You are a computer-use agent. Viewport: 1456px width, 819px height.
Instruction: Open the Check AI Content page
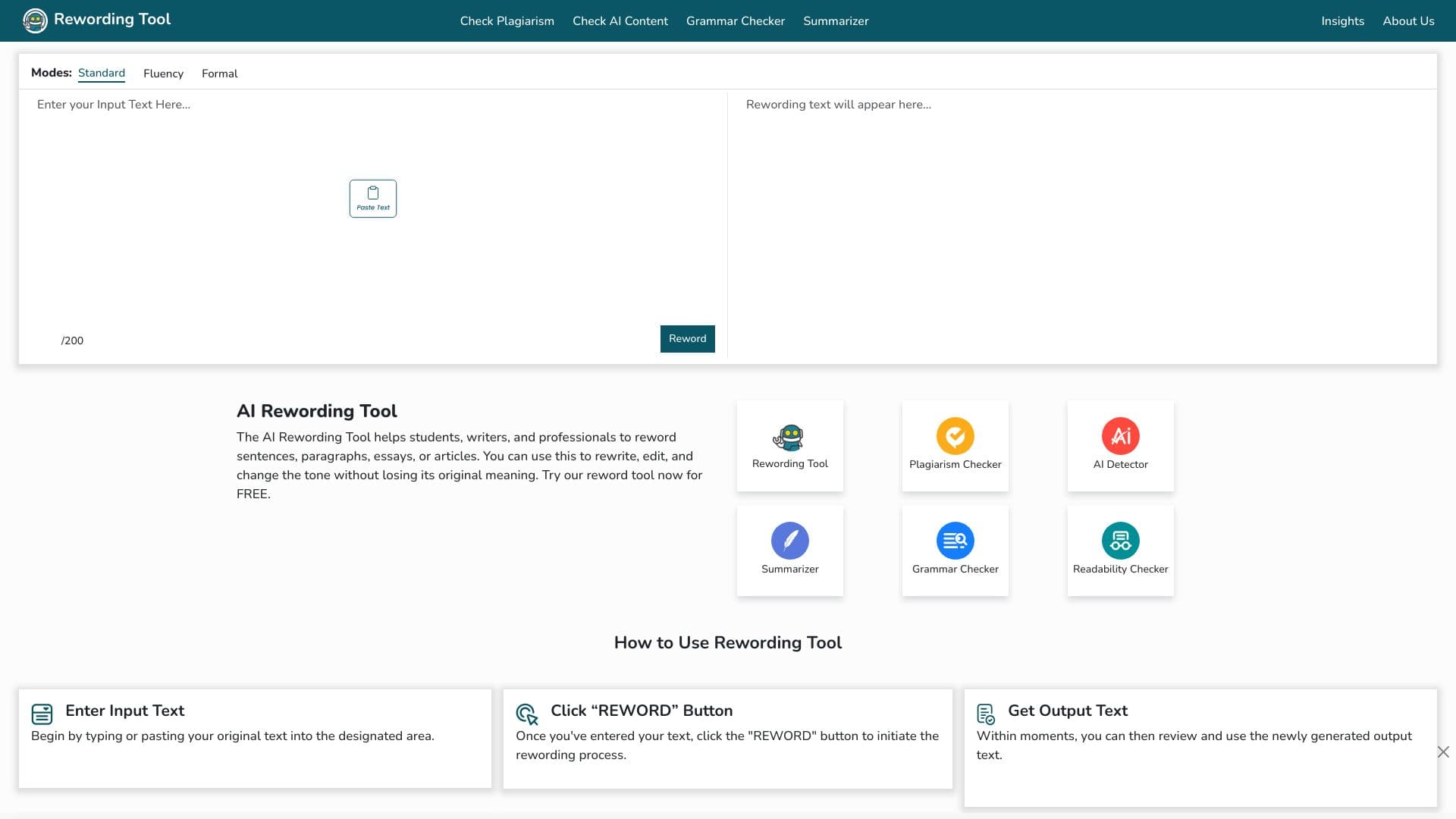click(620, 20)
